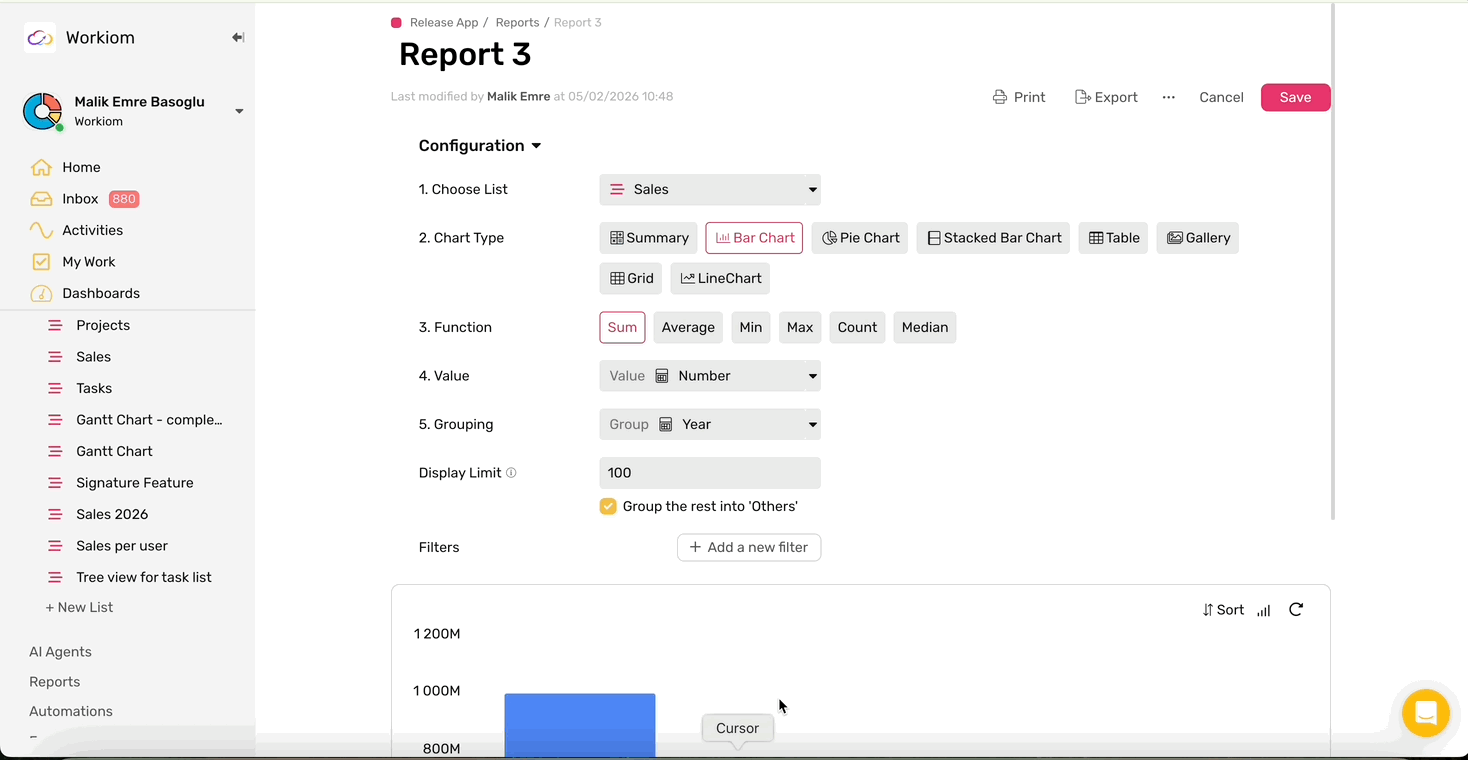
Task: Click the bar signal icon beside Sort
Action: pyautogui.click(x=1264, y=610)
